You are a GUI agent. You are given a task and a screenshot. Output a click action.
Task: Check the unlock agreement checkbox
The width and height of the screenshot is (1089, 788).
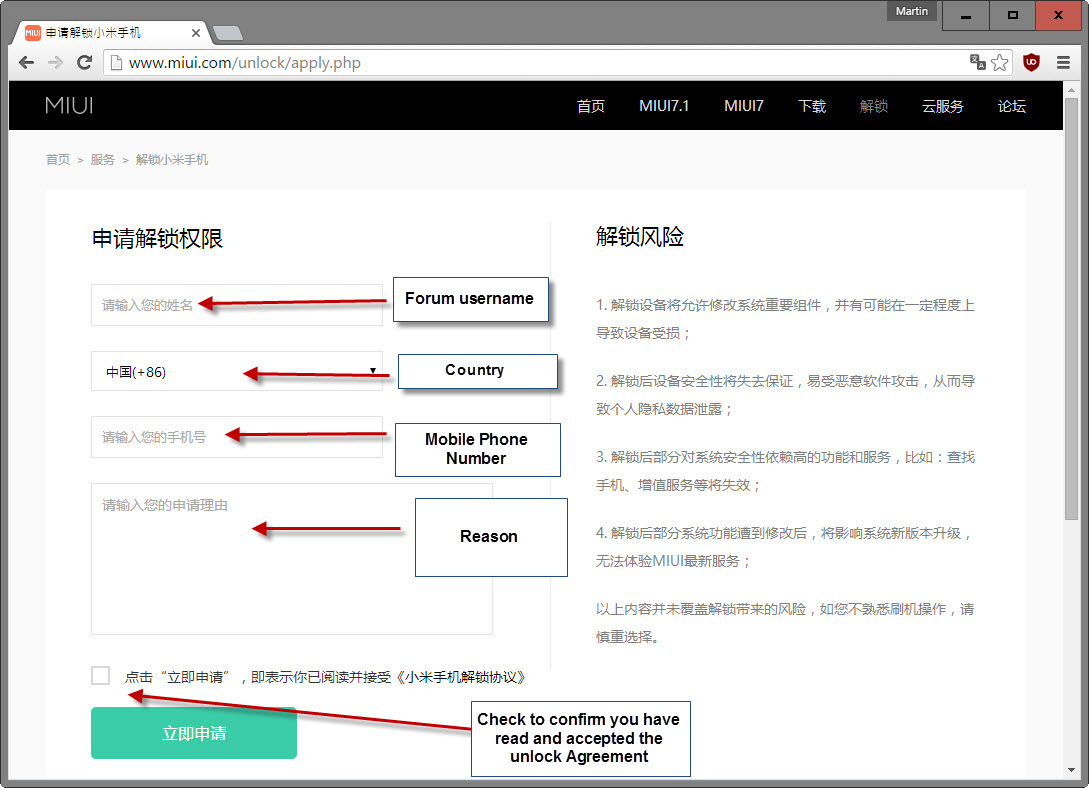click(x=101, y=676)
